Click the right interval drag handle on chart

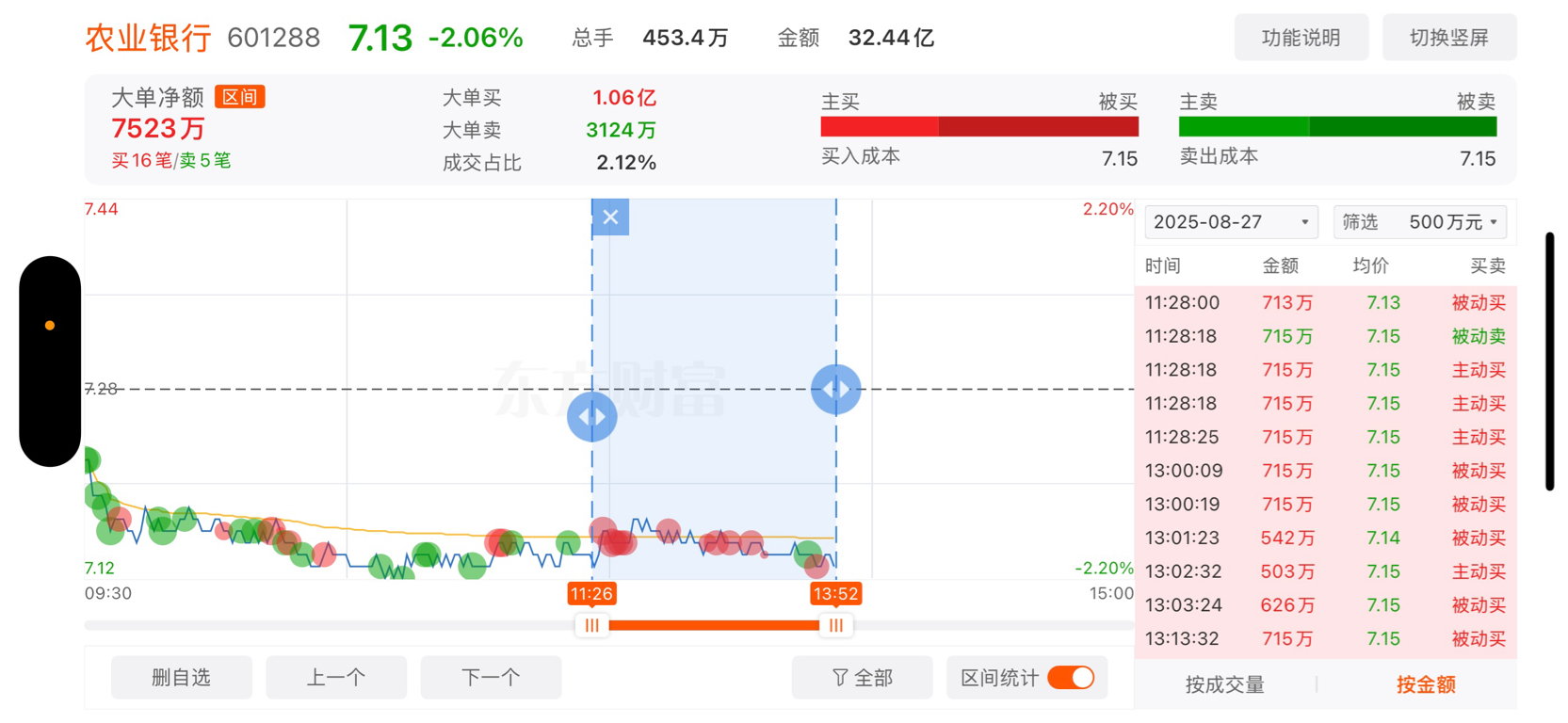point(836,389)
